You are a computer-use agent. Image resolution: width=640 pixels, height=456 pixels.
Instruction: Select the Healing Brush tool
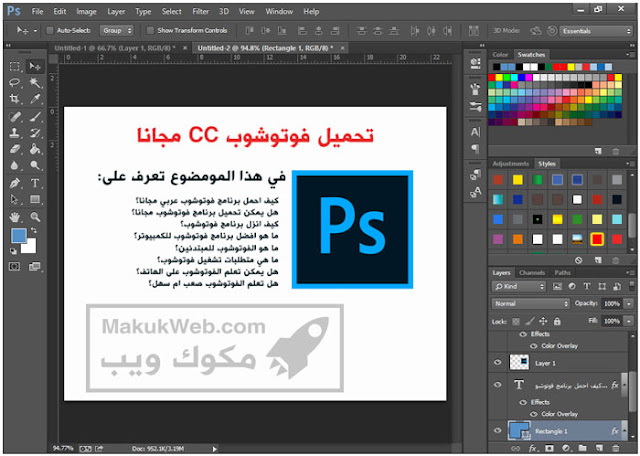(15, 117)
